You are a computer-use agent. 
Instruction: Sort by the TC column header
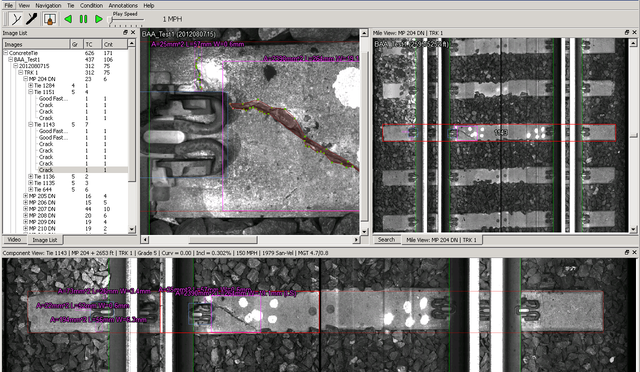click(x=92, y=44)
